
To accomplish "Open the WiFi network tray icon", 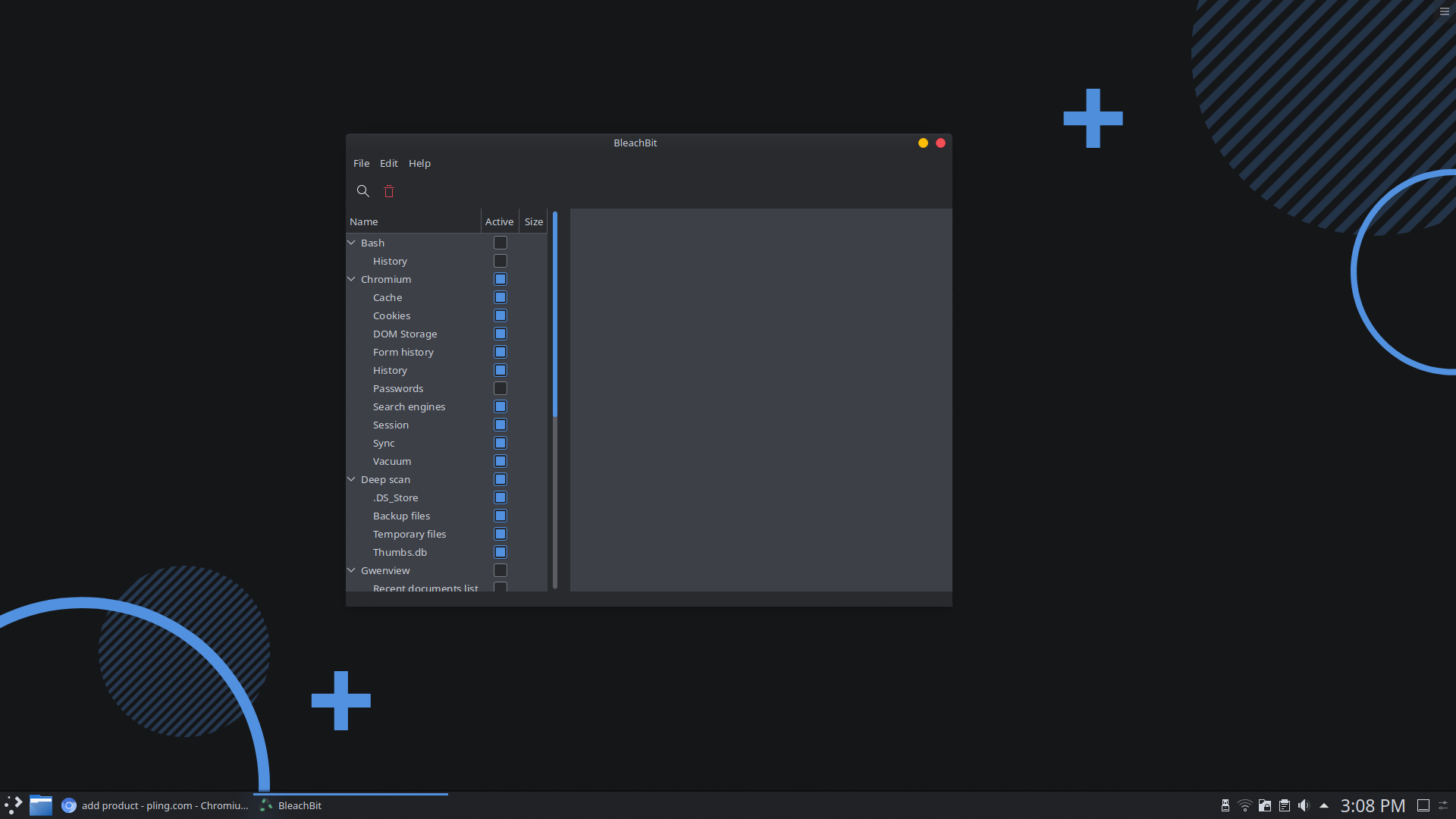I will (x=1245, y=805).
